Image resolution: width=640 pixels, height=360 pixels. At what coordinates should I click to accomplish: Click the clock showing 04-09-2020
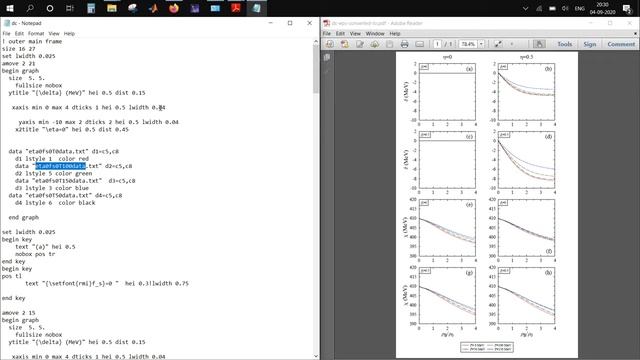click(x=602, y=9)
